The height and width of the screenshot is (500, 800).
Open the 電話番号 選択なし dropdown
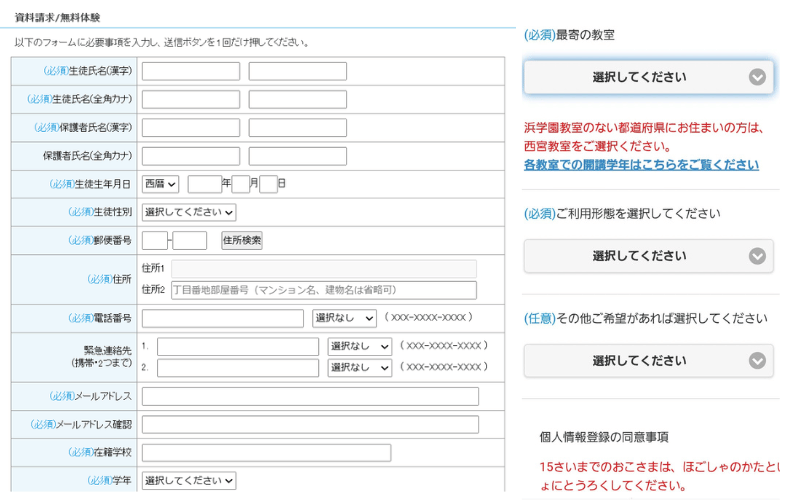[344, 318]
